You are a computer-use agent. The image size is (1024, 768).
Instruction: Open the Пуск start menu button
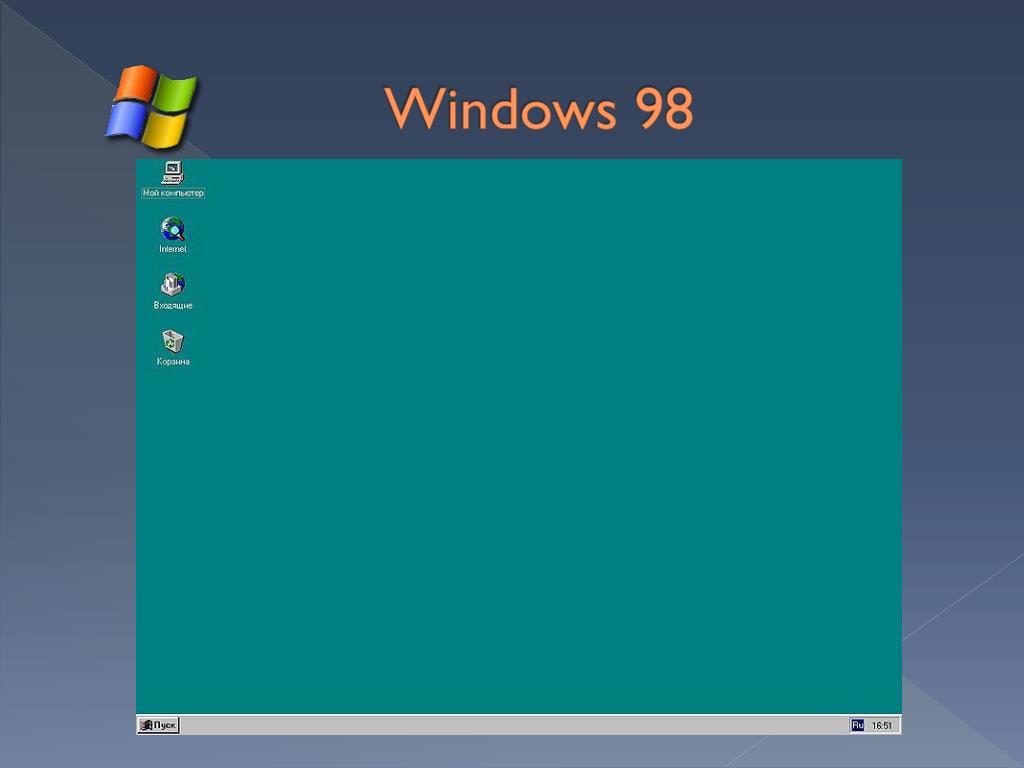tap(158, 725)
